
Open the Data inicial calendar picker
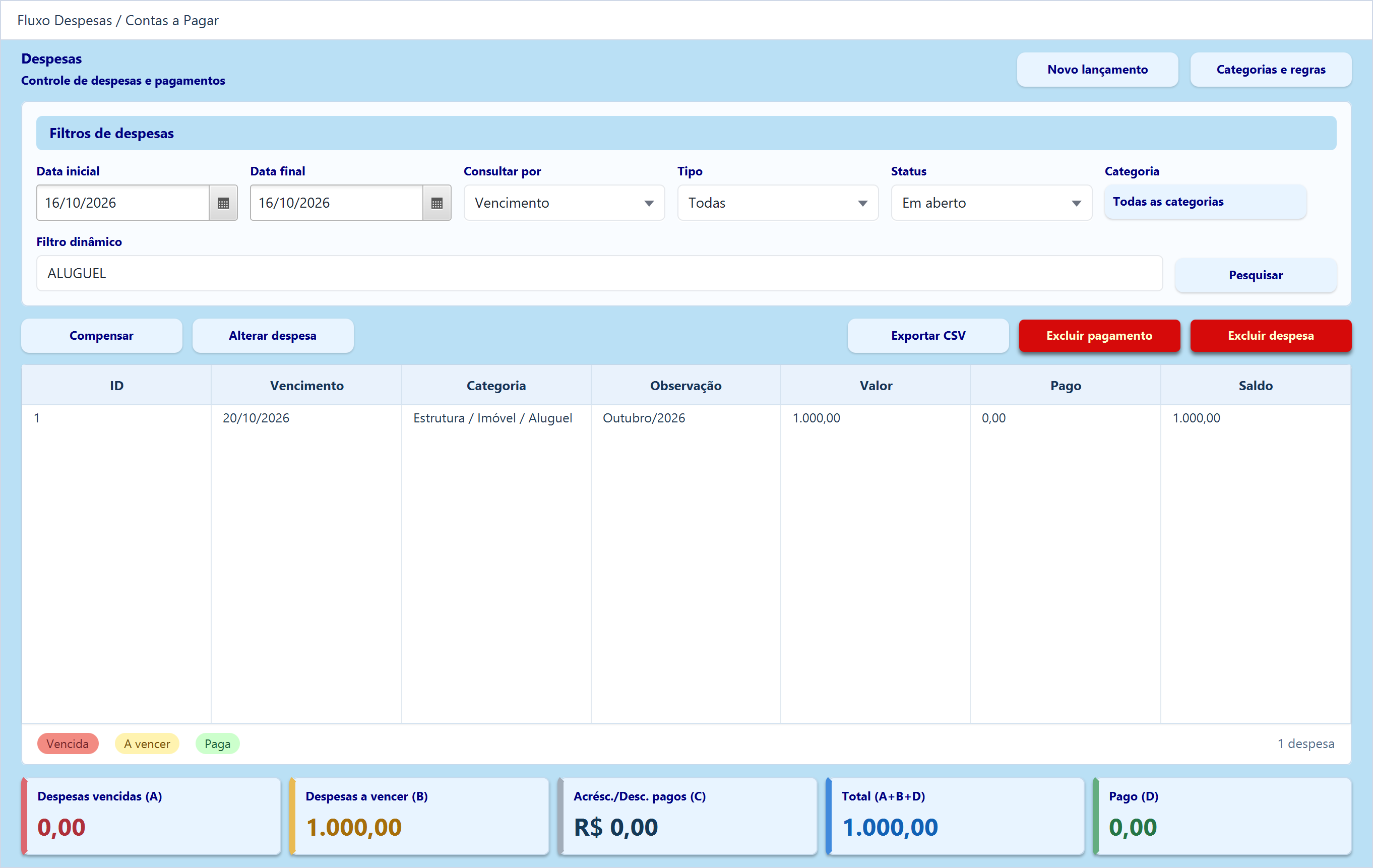[x=223, y=203]
